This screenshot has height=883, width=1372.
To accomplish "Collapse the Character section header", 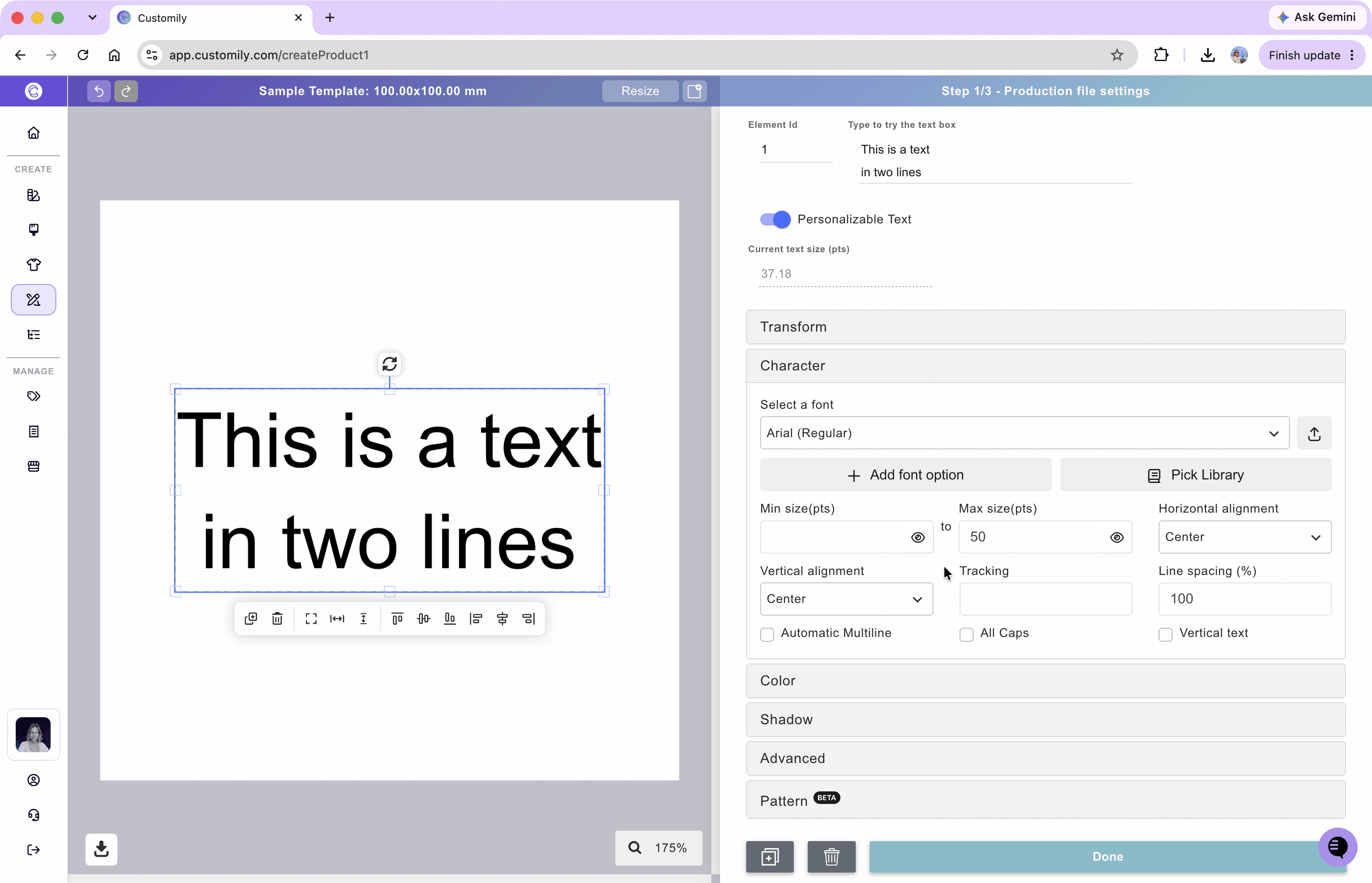I will [1046, 366].
